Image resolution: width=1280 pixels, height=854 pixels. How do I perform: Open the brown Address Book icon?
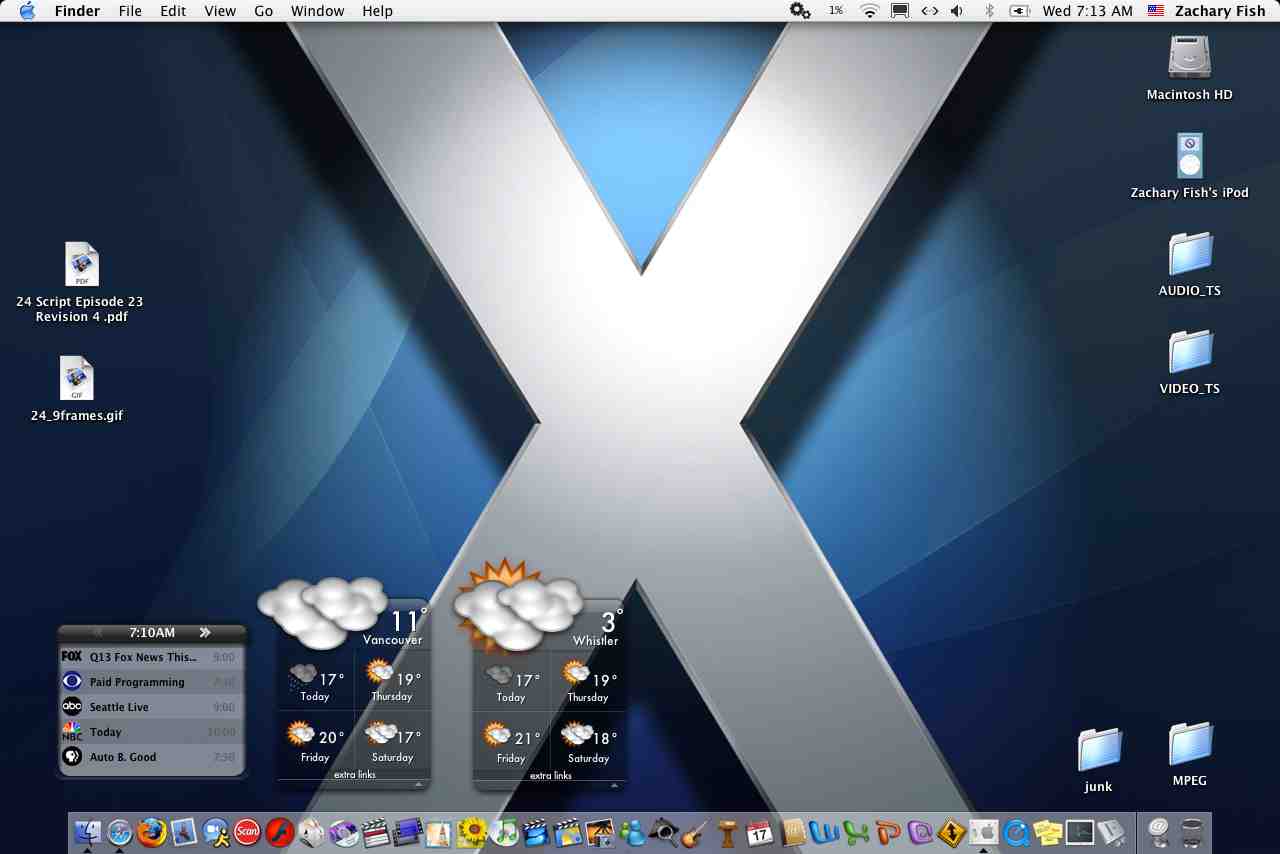pos(793,831)
